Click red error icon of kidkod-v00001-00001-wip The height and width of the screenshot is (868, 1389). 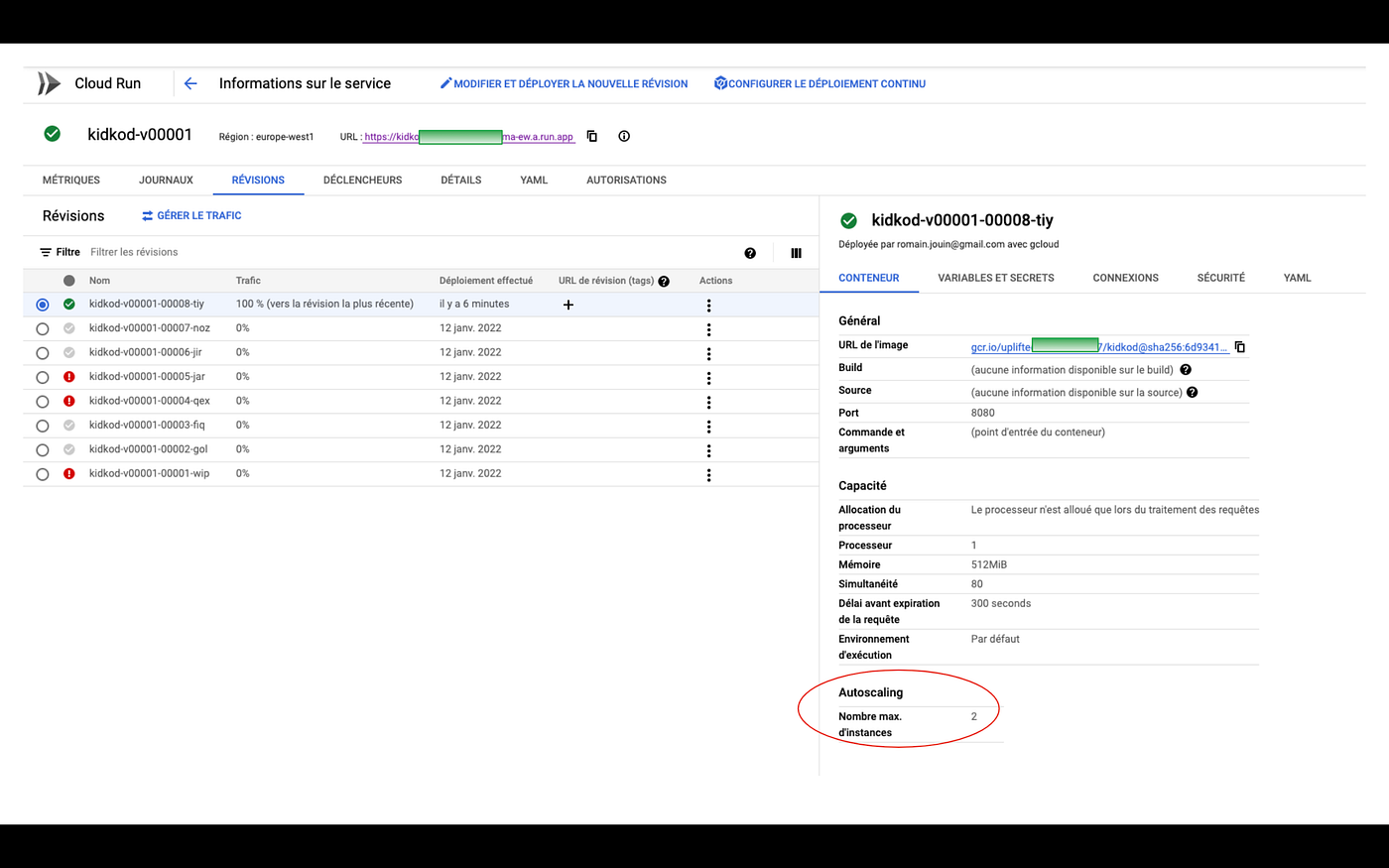(69, 474)
